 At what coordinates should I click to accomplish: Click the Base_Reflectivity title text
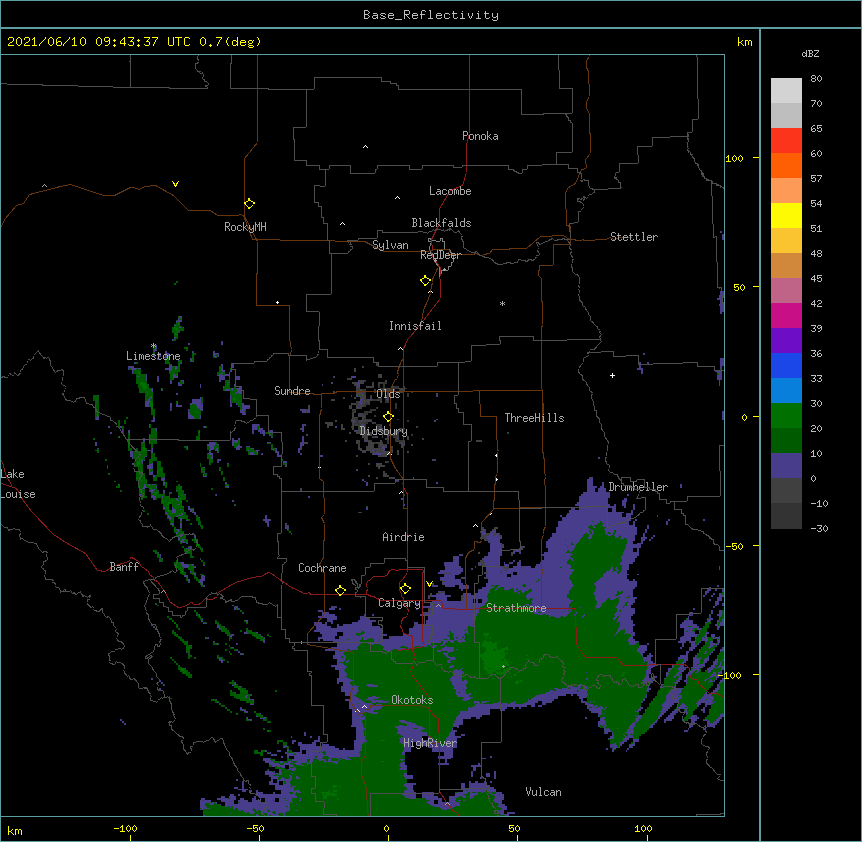[430, 15]
